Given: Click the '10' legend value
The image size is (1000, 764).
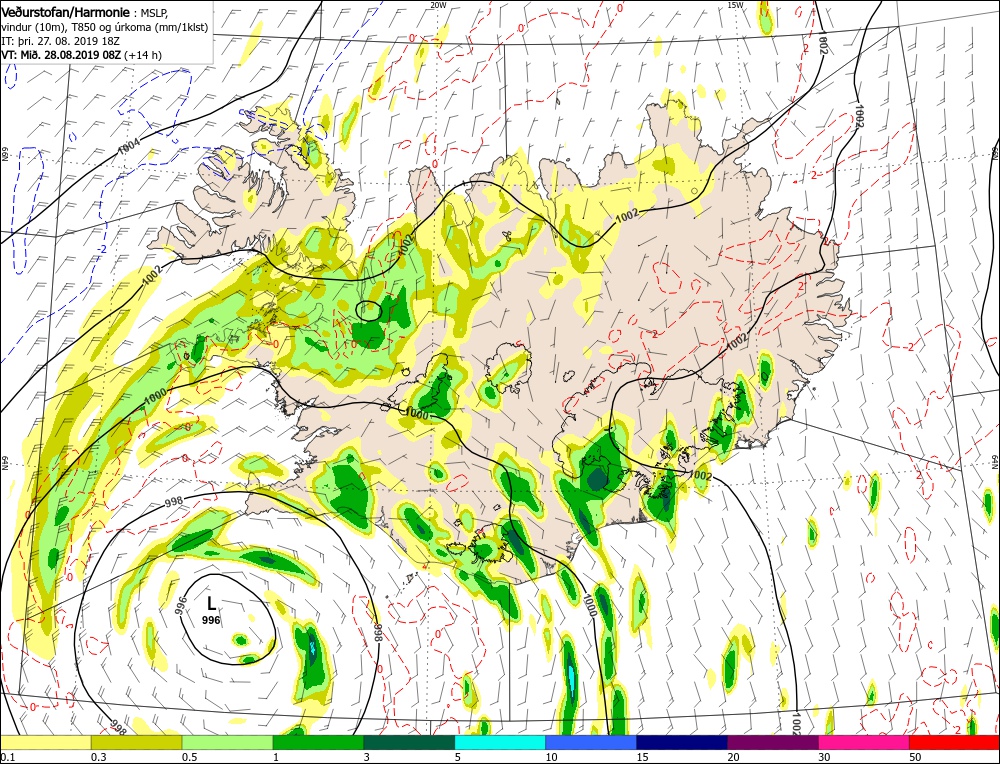Looking at the screenshot, I should [x=551, y=757].
